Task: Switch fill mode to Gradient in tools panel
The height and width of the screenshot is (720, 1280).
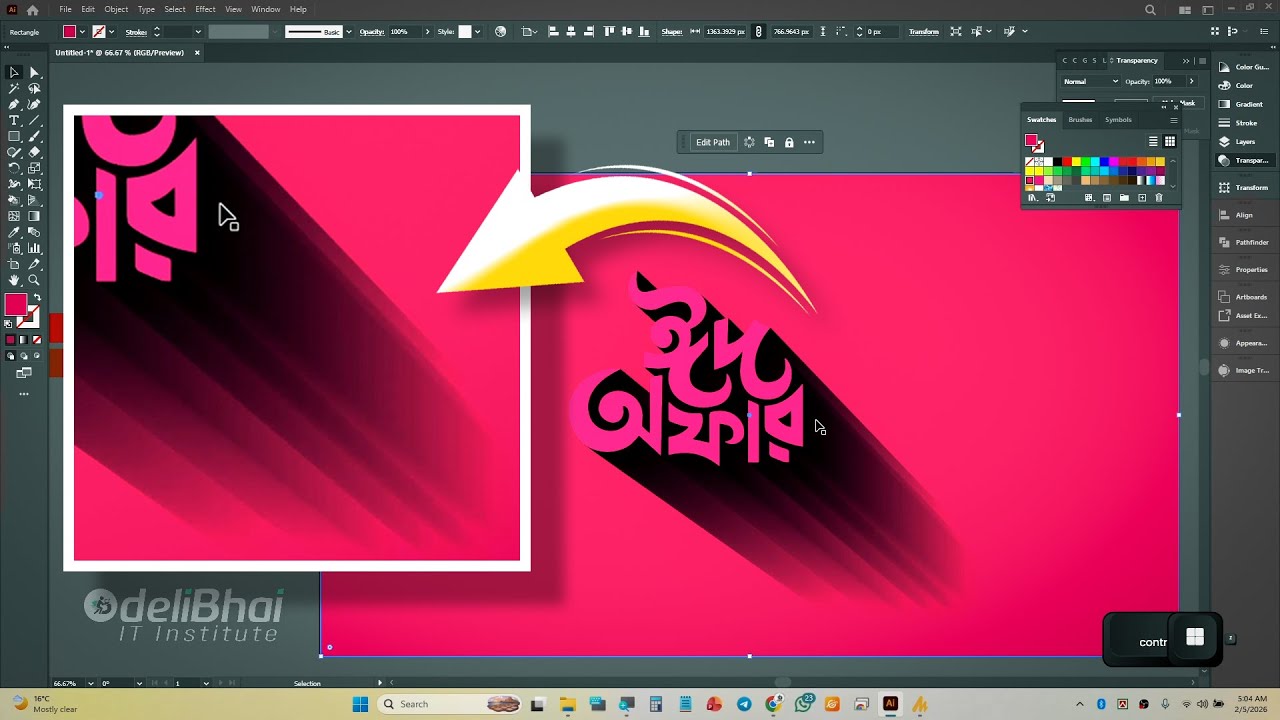Action: 23,340
